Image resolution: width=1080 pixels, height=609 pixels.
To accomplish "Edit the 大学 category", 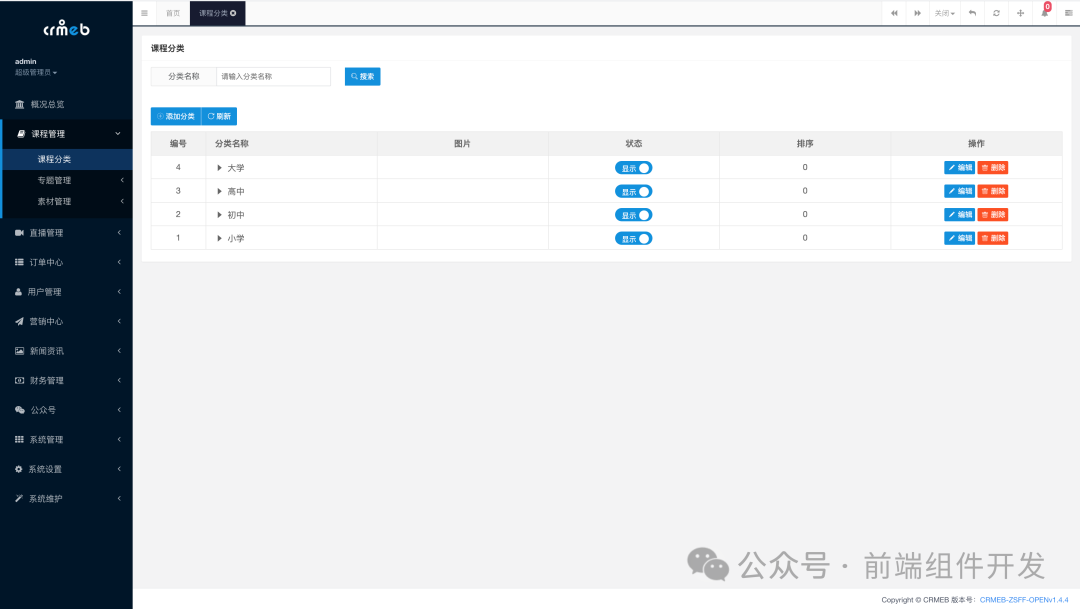I will point(959,167).
